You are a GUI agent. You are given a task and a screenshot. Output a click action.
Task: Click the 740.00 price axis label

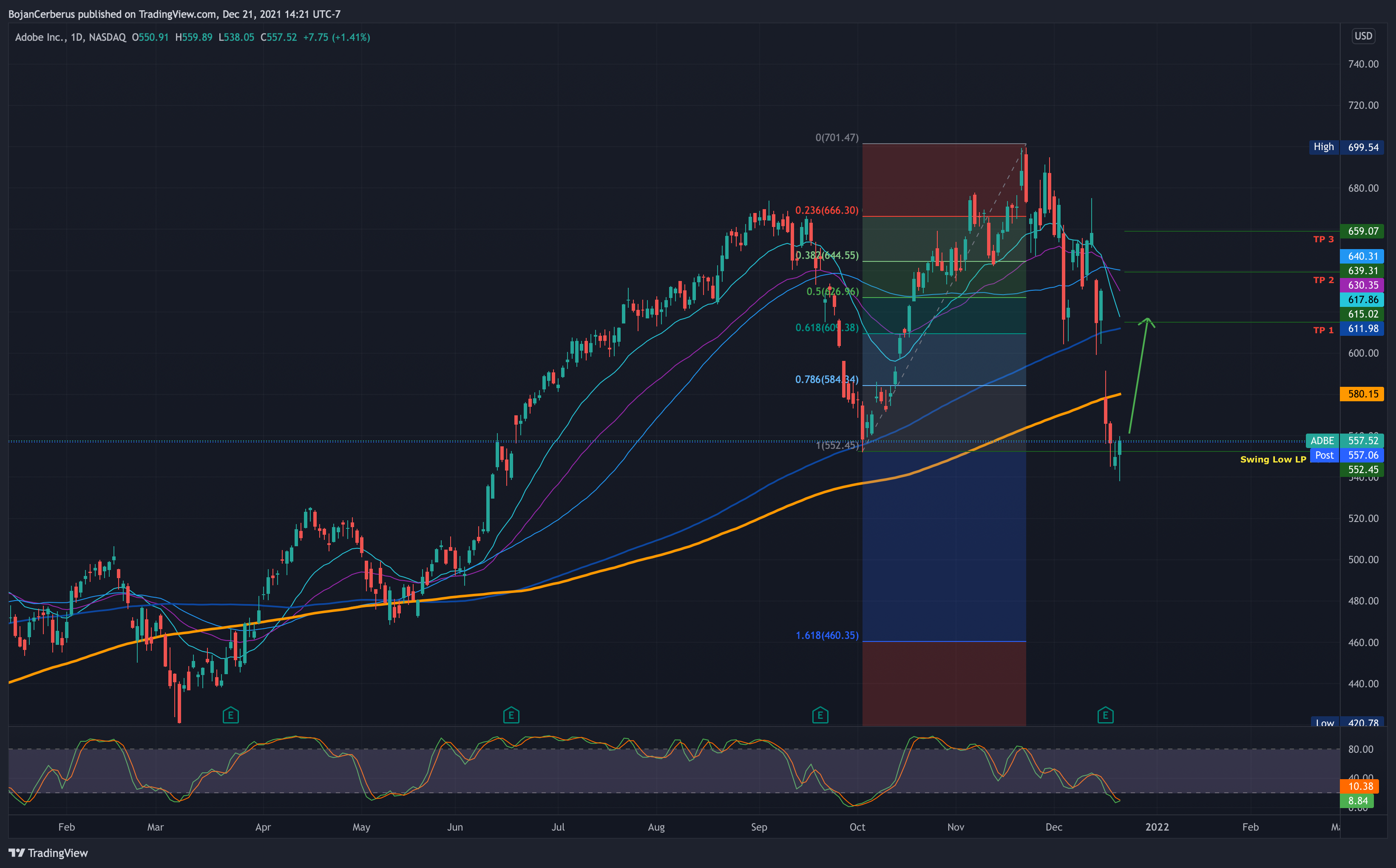[x=1363, y=64]
